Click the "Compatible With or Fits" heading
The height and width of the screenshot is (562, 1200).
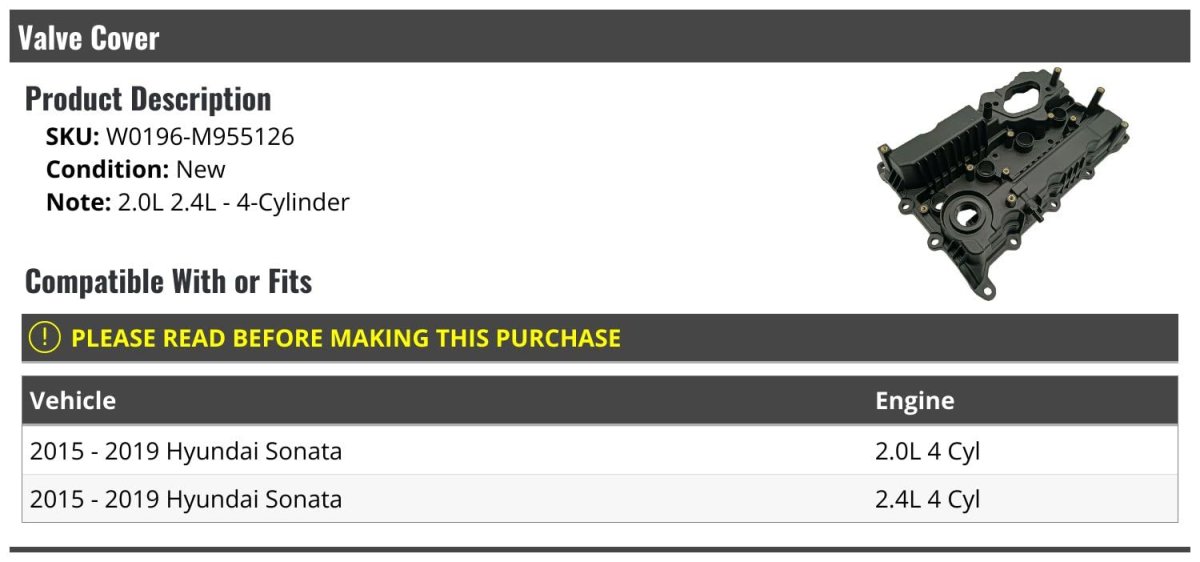pyautogui.click(x=168, y=282)
